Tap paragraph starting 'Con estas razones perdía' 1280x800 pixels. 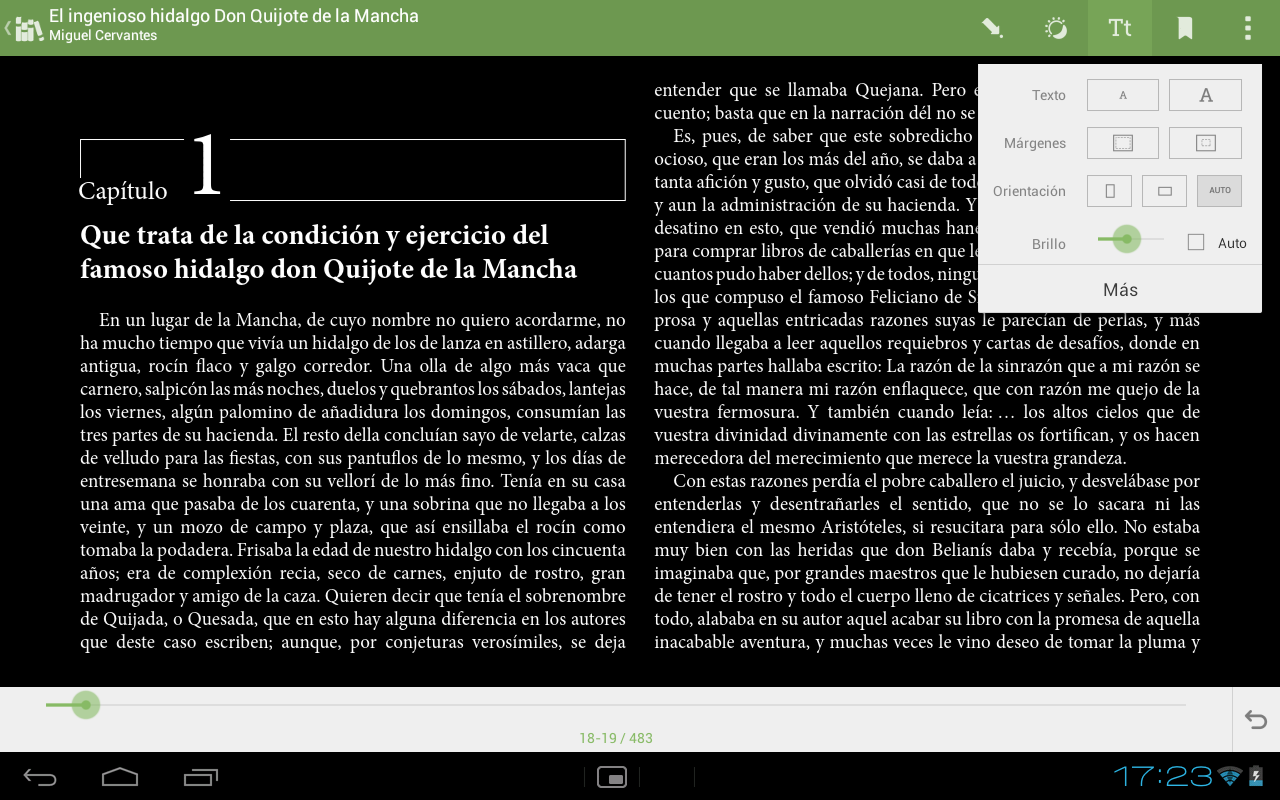927,561
